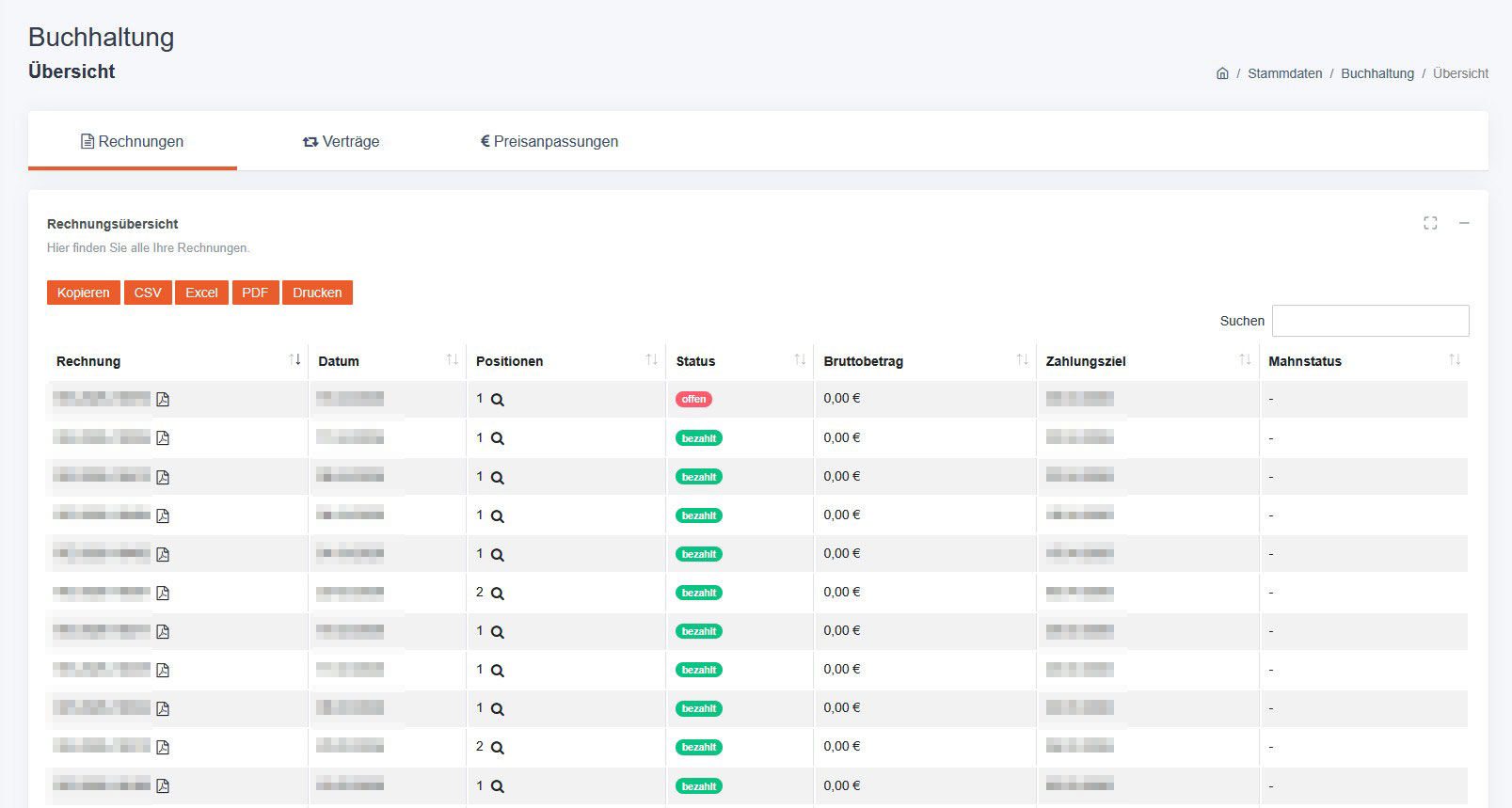Select the Rechnungen tab
1512x808 pixels.
coord(133,142)
